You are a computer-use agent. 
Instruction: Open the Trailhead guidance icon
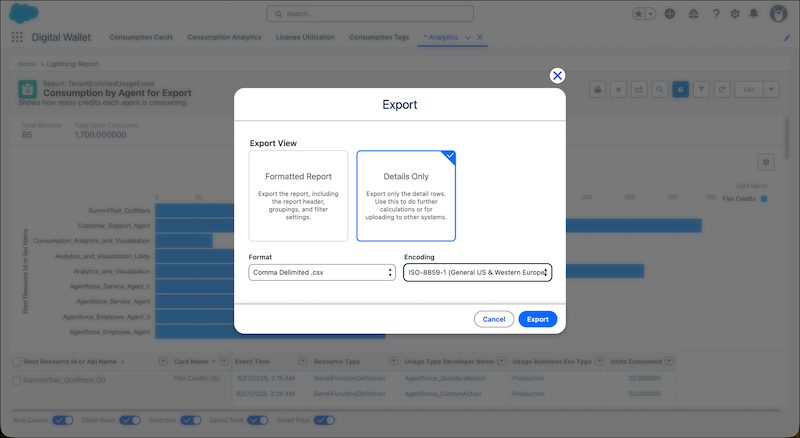tap(693, 14)
